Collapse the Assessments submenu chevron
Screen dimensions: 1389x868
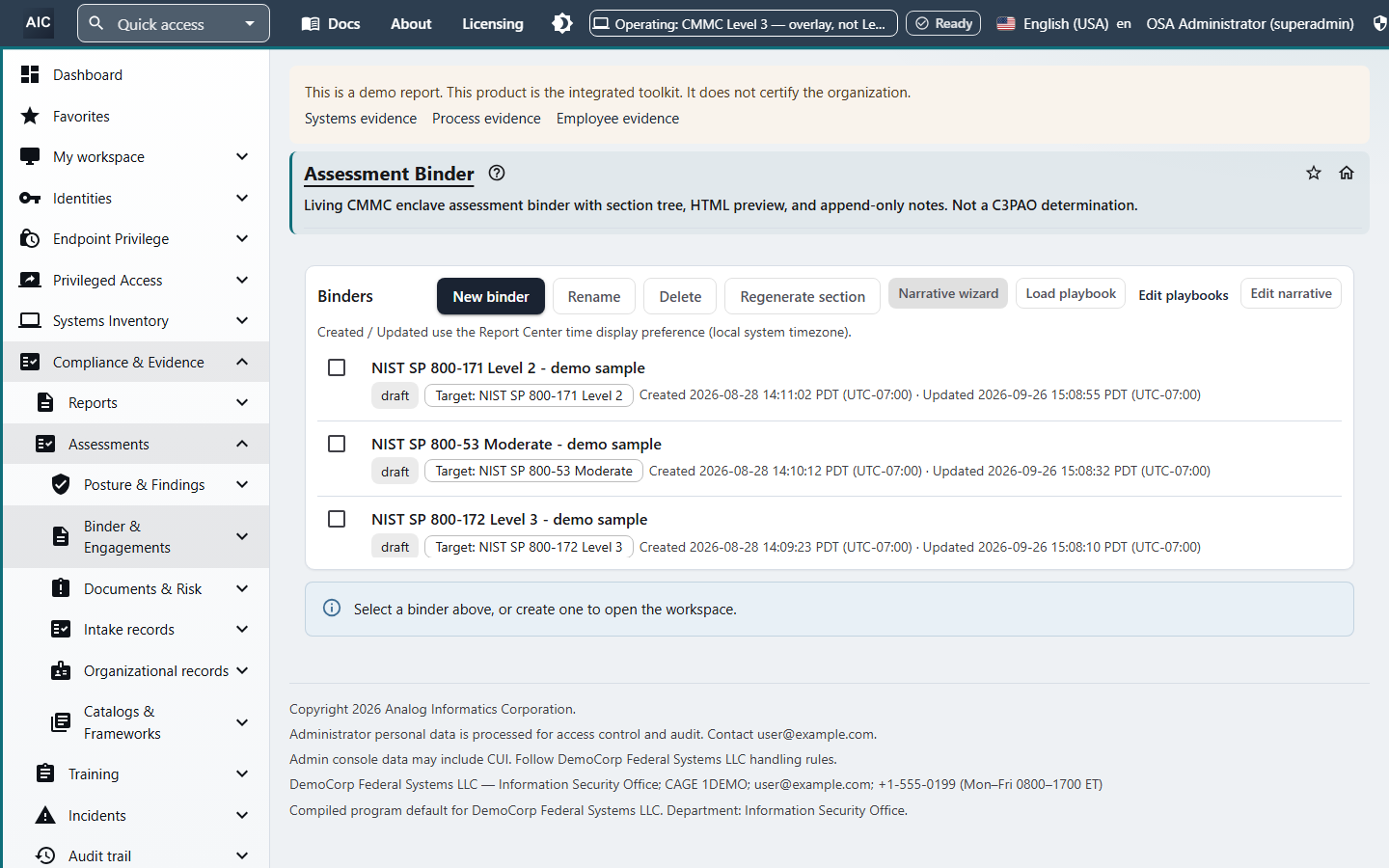coord(242,444)
